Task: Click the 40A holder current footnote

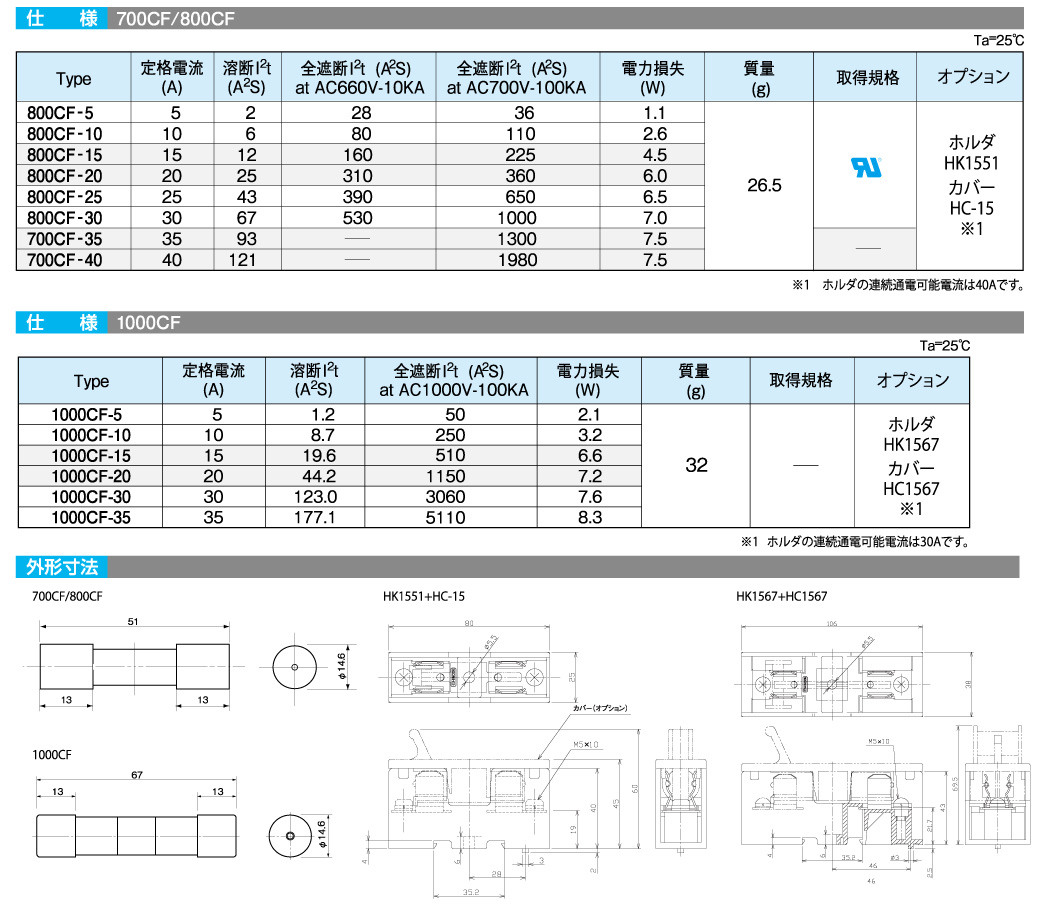Action: (x=909, y=286)
